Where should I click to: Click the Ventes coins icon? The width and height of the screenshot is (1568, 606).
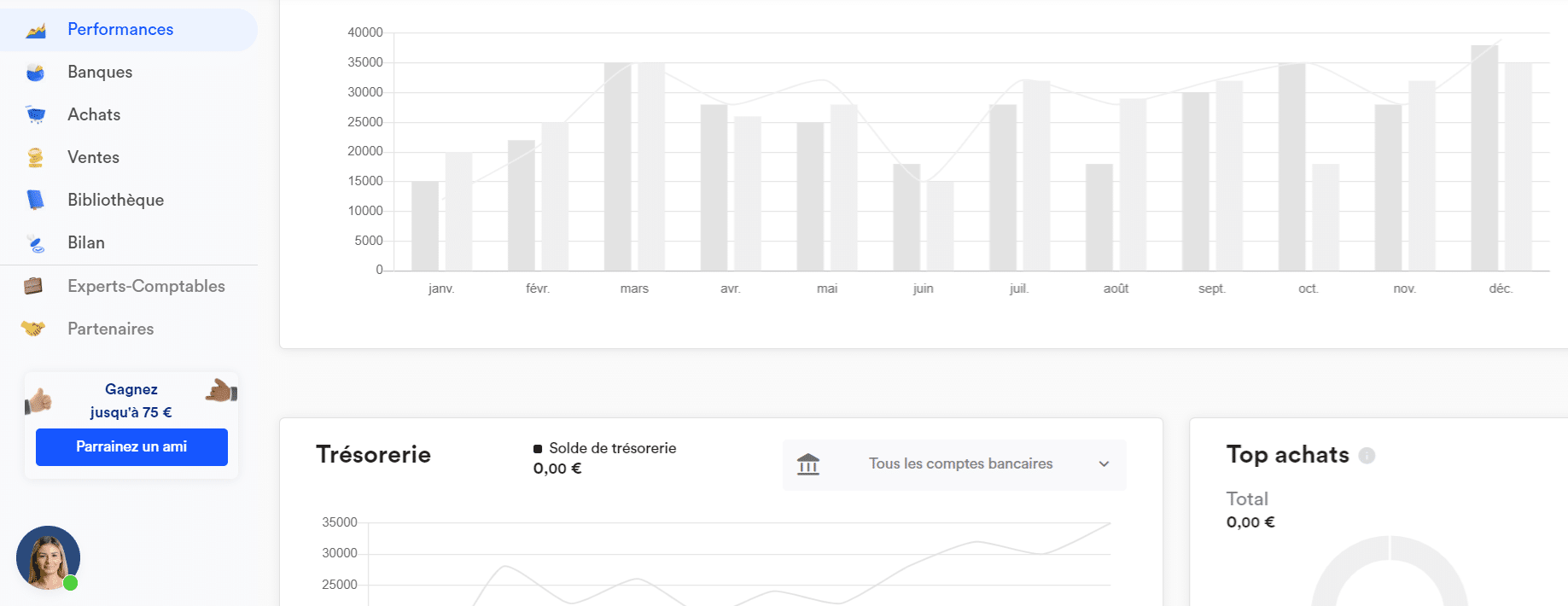point(35,157)
